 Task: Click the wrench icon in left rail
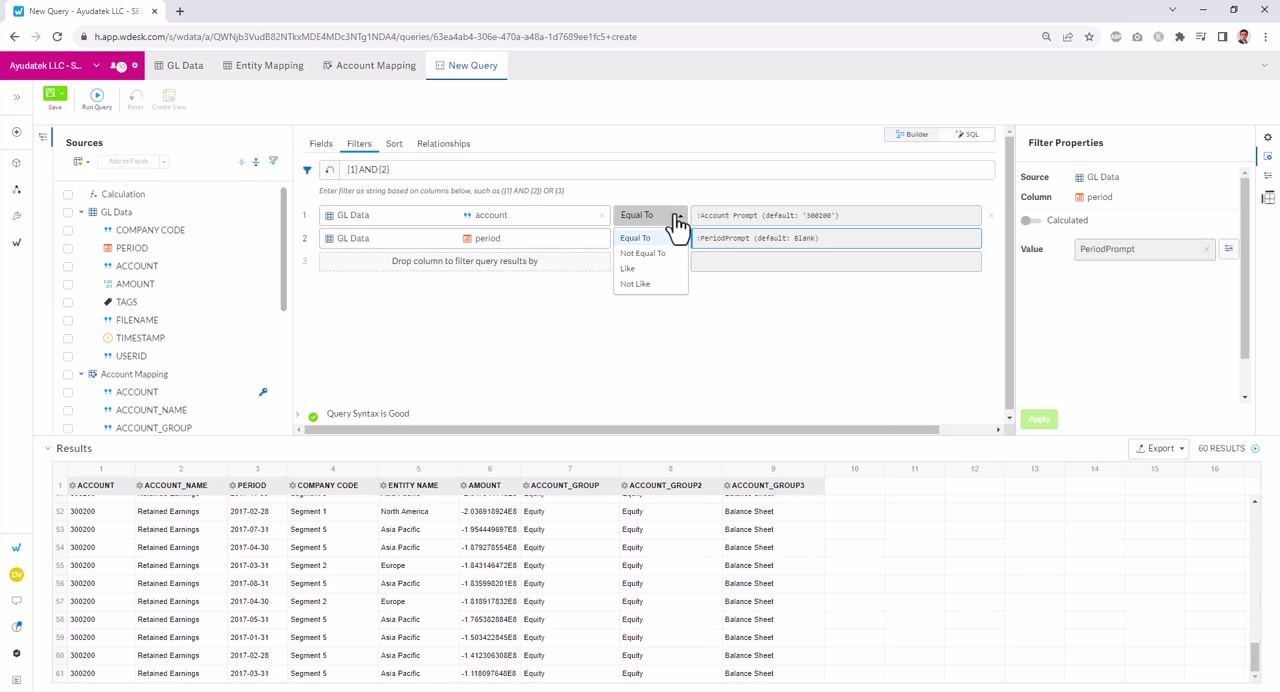pyautogui.click(x=17, y=216)
